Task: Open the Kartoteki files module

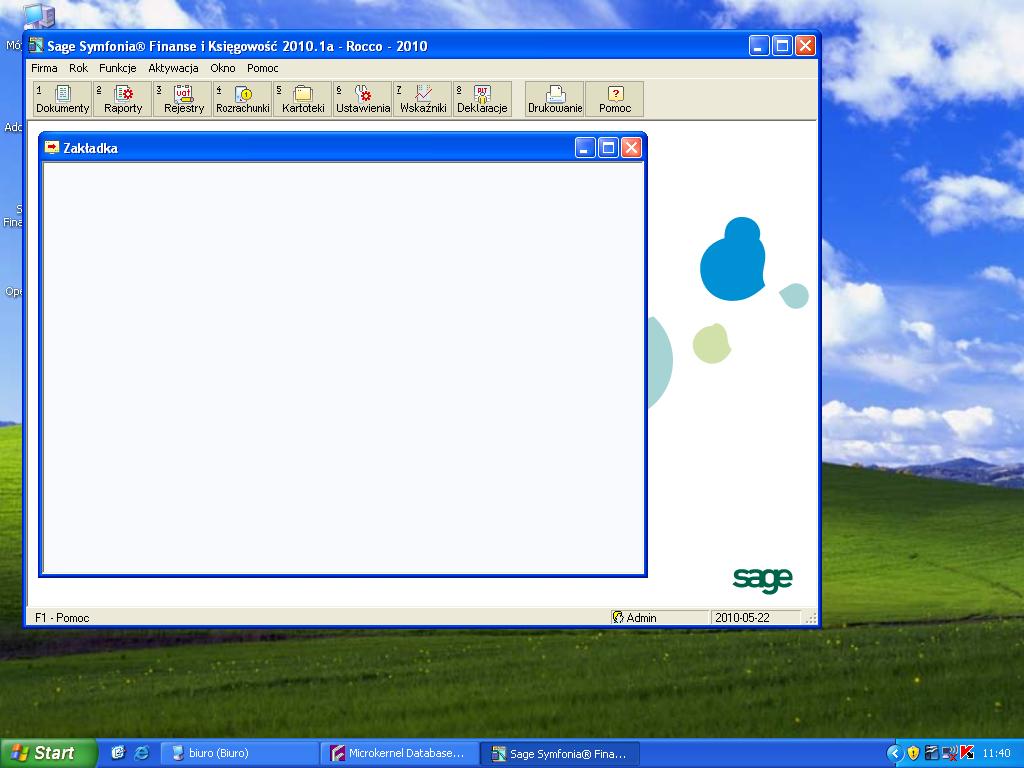Action: point(303,99)
